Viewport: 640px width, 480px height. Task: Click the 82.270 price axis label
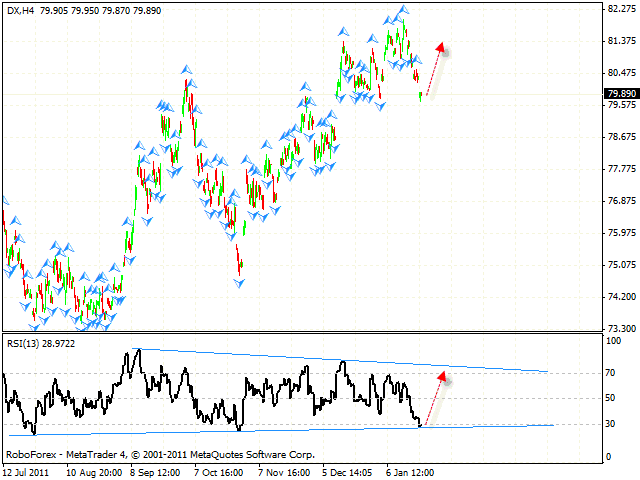622,9
